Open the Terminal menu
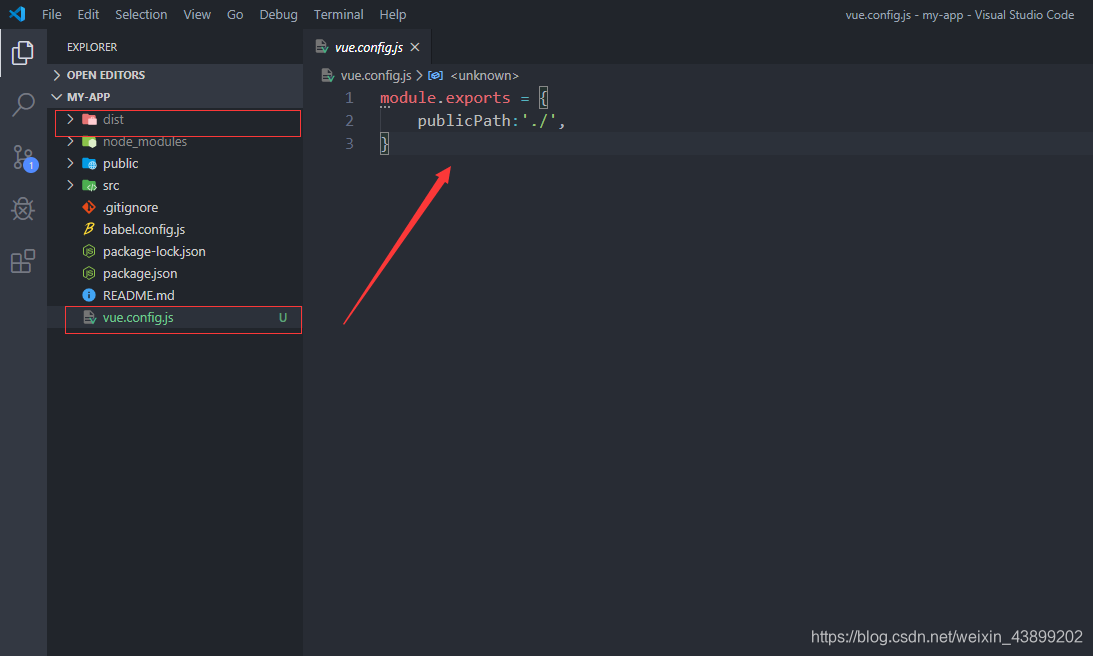The image size is (1093, 656). pyautogui.click(x=338, y=14)
